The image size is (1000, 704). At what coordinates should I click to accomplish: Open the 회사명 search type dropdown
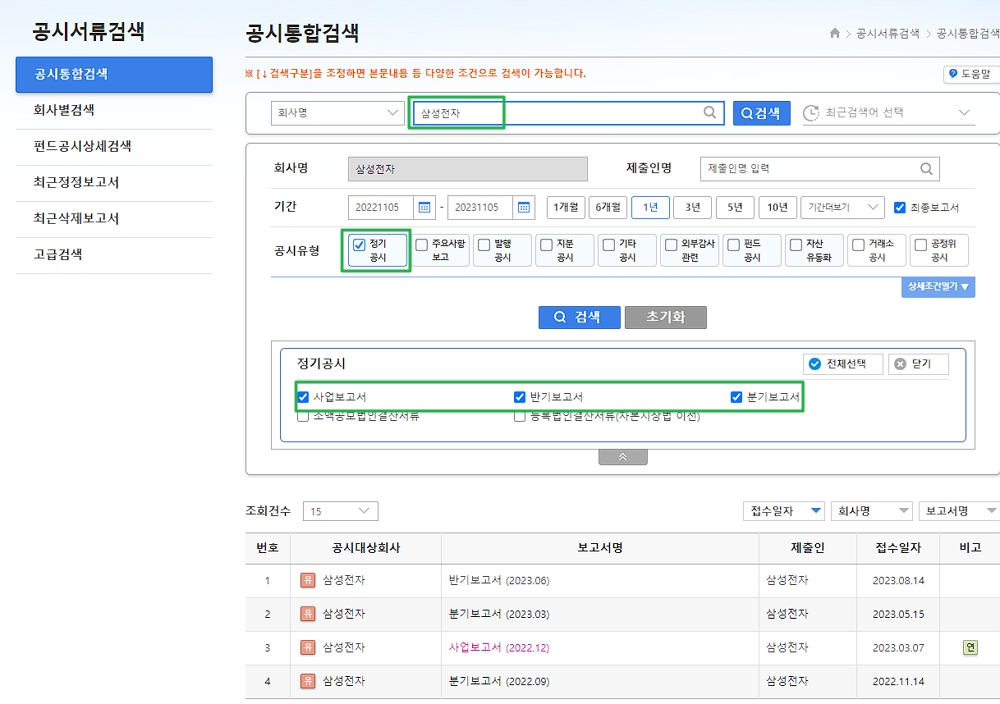pos(337,113)
